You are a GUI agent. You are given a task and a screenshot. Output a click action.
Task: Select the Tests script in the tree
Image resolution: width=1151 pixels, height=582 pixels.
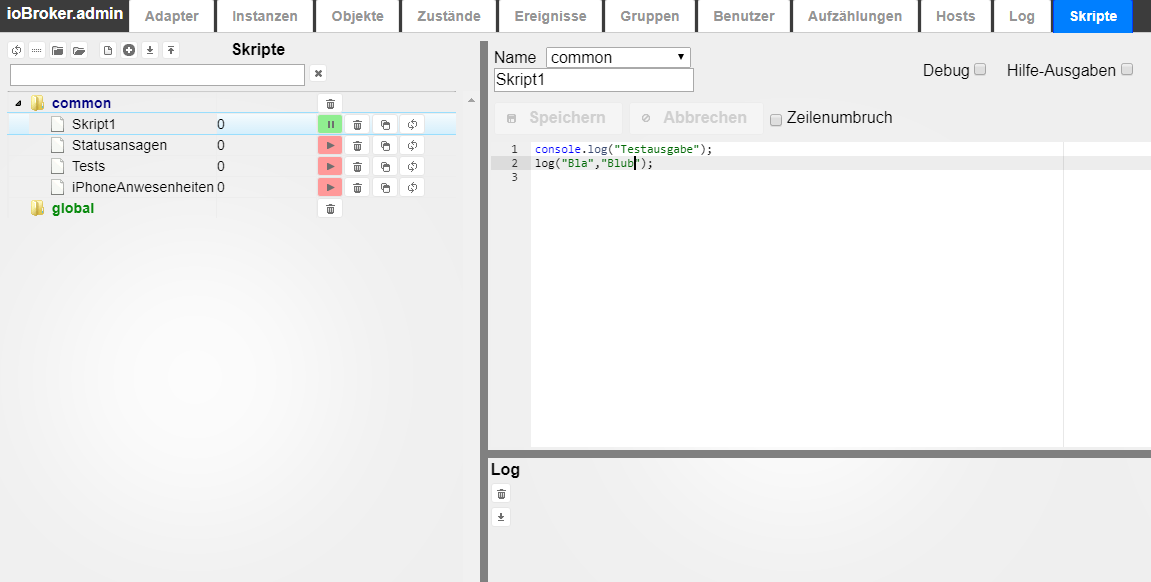(89, 166)
